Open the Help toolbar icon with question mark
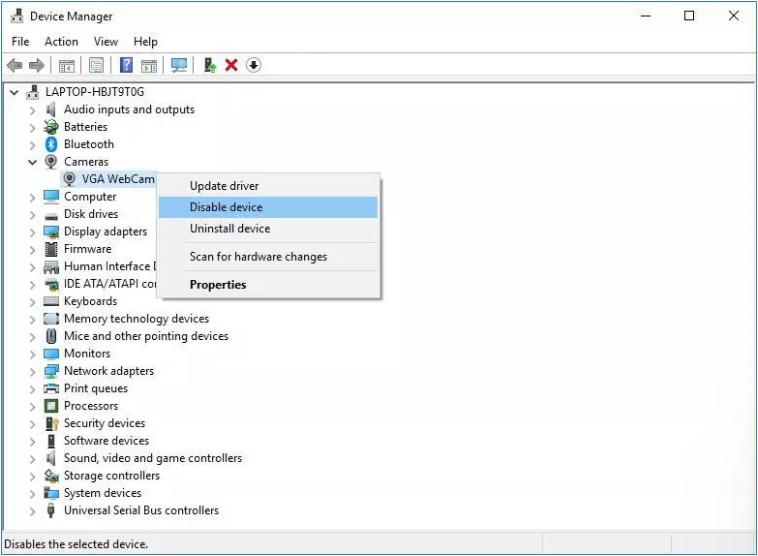This screenshot has width=758, height=556. coord(126,65)
